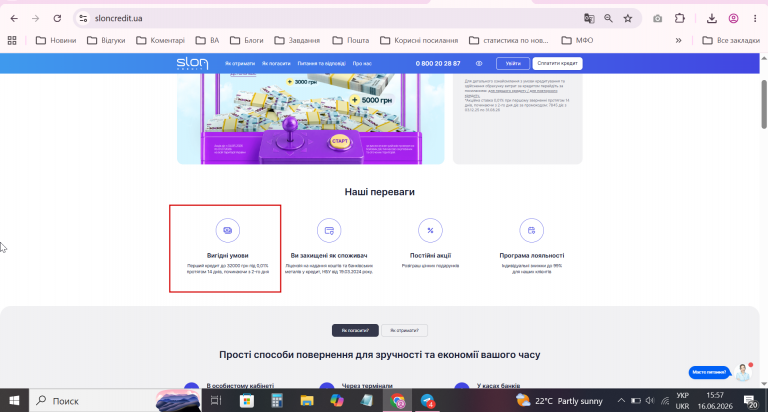Open the Завдання bookmark folder
The height and width of the screenshot is (412, 768).
click(297, 40)
